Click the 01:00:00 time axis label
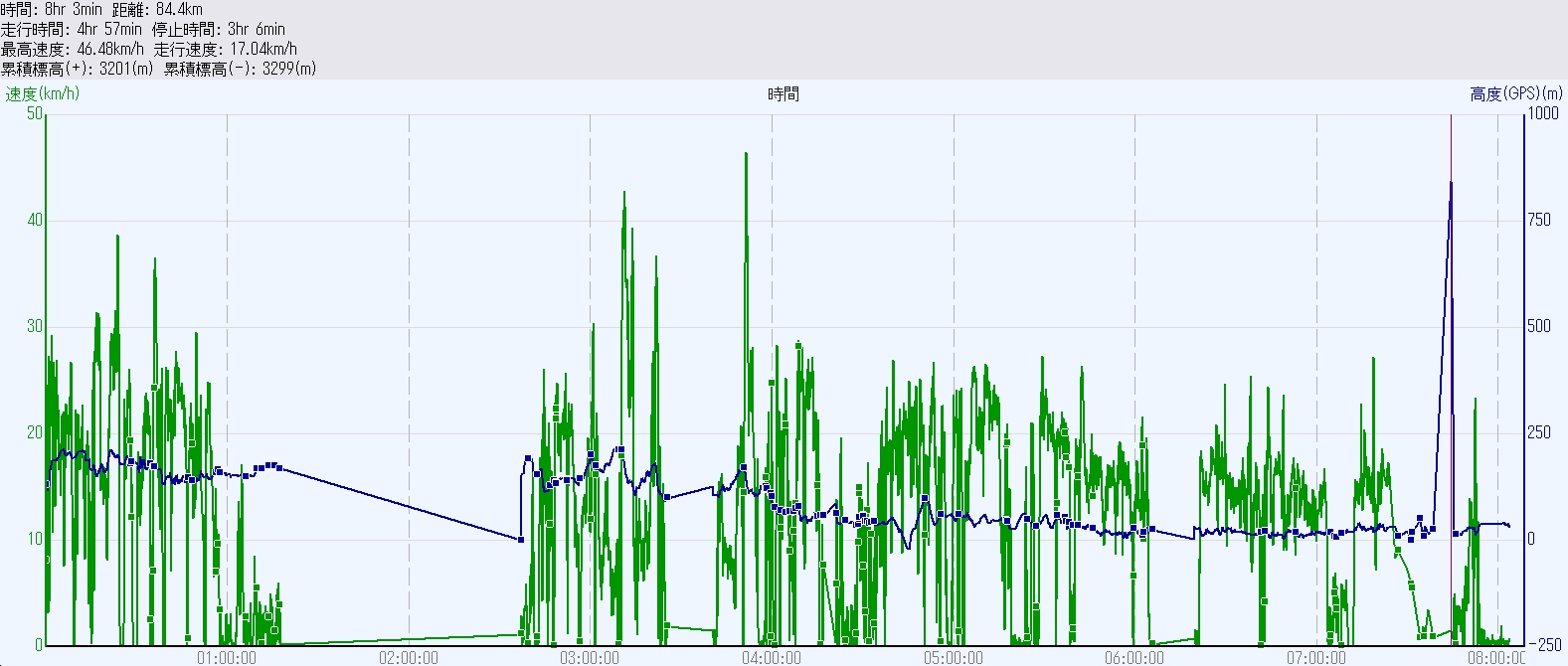 [227, 657]
